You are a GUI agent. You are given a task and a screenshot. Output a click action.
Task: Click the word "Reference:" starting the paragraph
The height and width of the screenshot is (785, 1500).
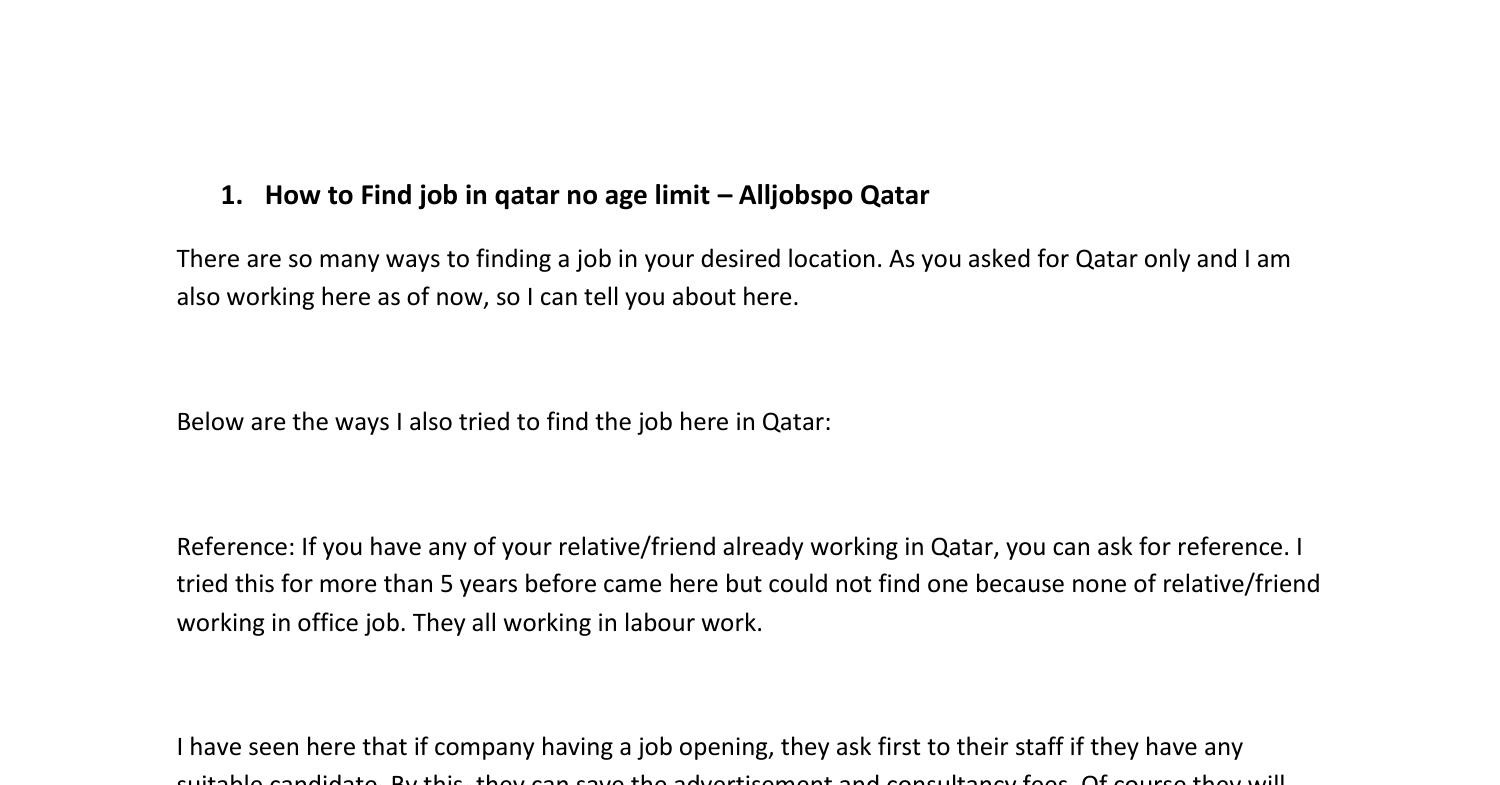point(236,547)
